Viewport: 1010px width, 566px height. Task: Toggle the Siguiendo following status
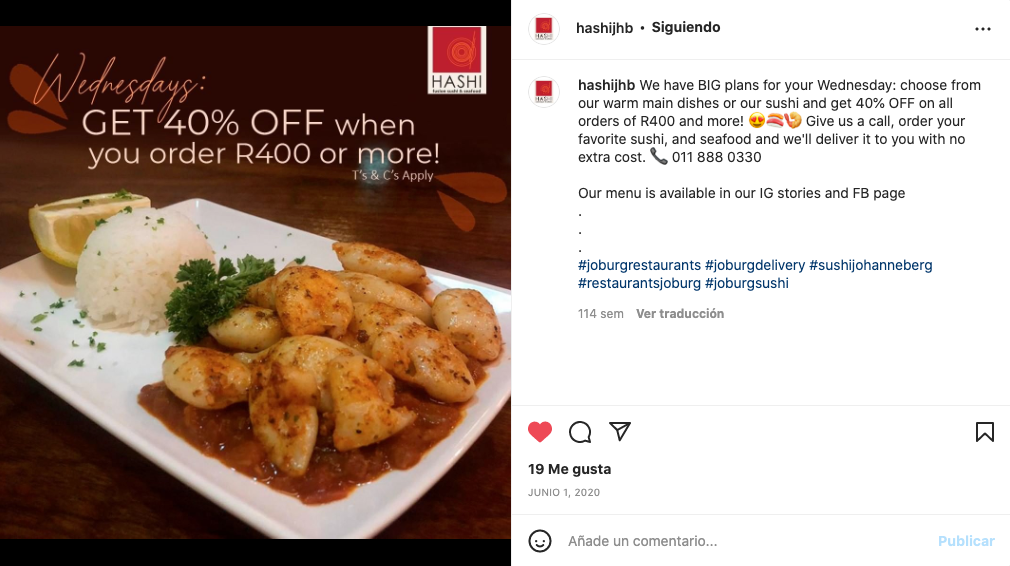[685, 27]
